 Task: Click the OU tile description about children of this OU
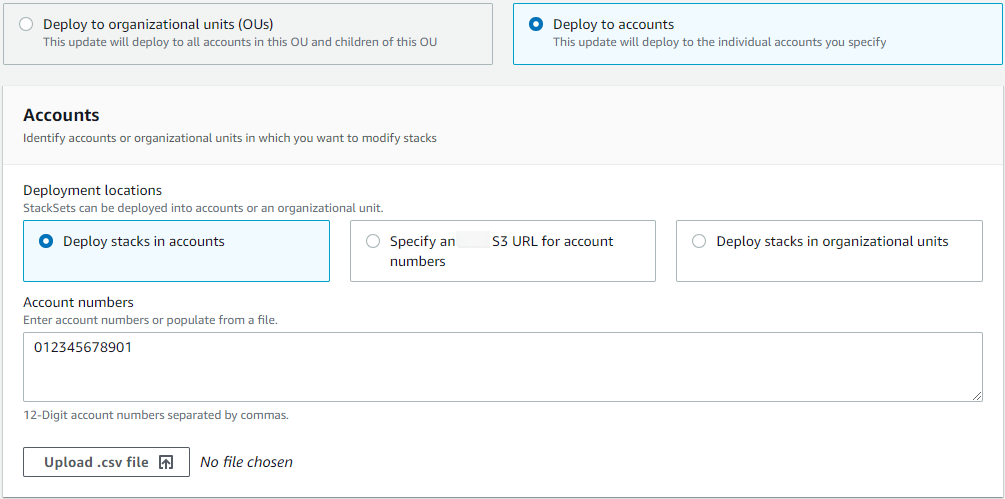239,42
